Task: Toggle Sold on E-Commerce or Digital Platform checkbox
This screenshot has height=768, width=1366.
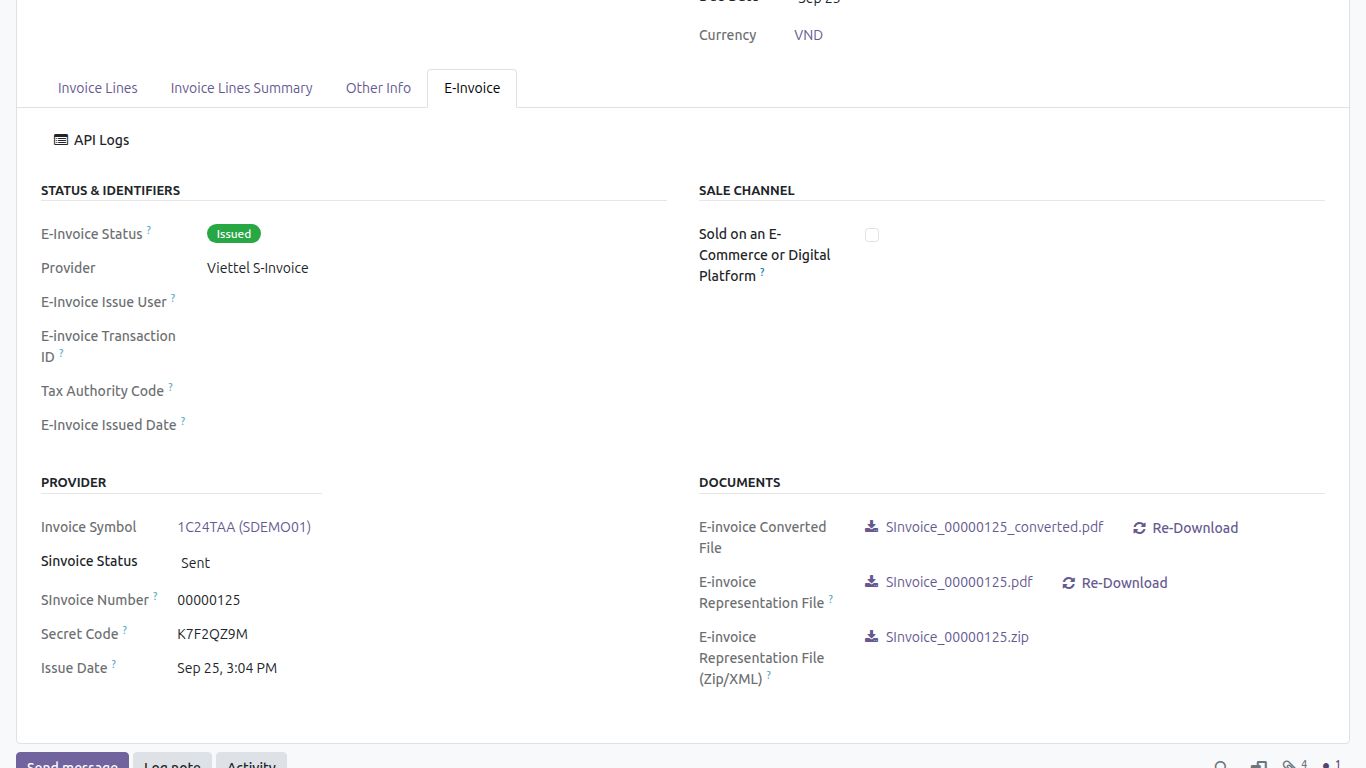Action: [872, 235]
